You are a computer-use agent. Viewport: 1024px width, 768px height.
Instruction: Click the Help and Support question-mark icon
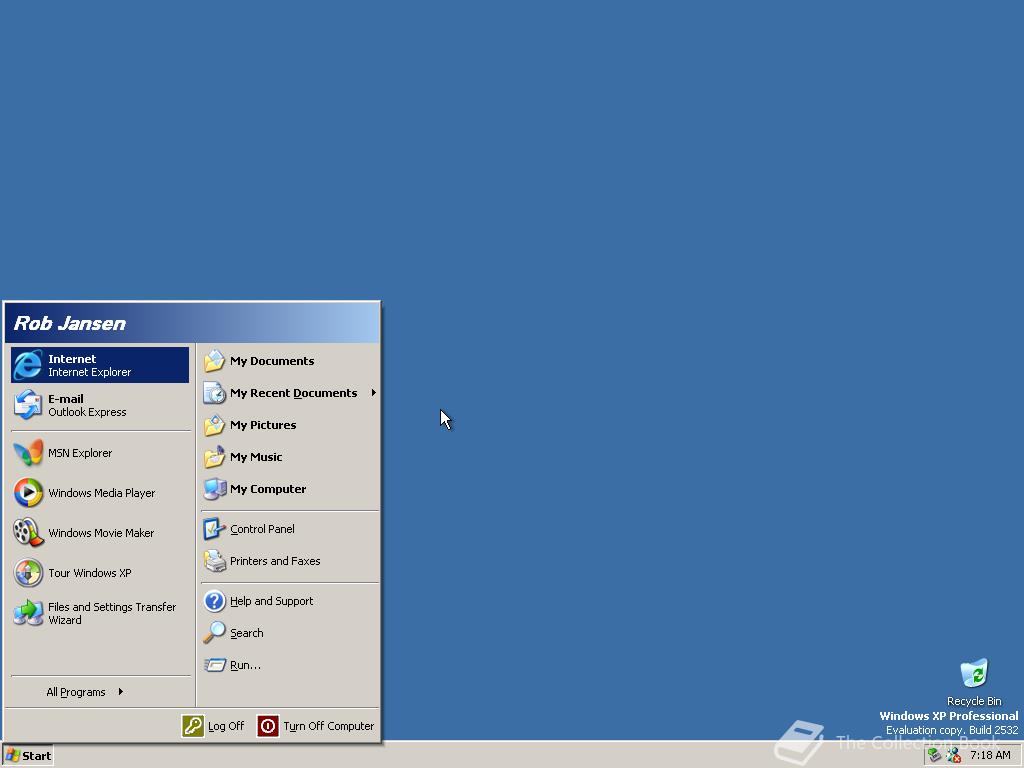[214, 601]
